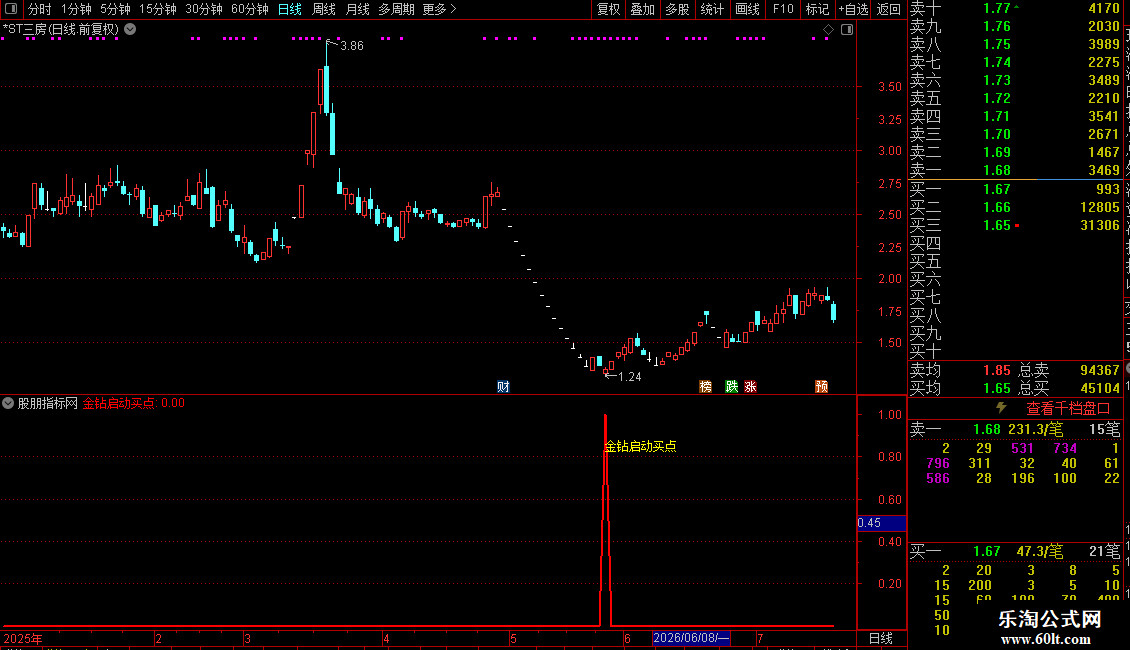Click the 标记 mark button
Screen dimensions: 1130x650
click(817, 9)
